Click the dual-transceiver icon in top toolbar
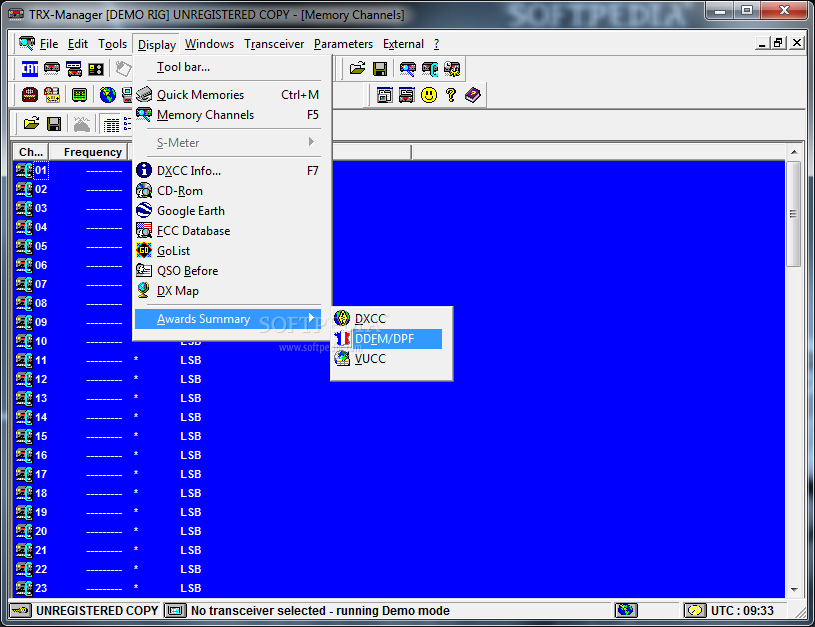 pos(74,69)
